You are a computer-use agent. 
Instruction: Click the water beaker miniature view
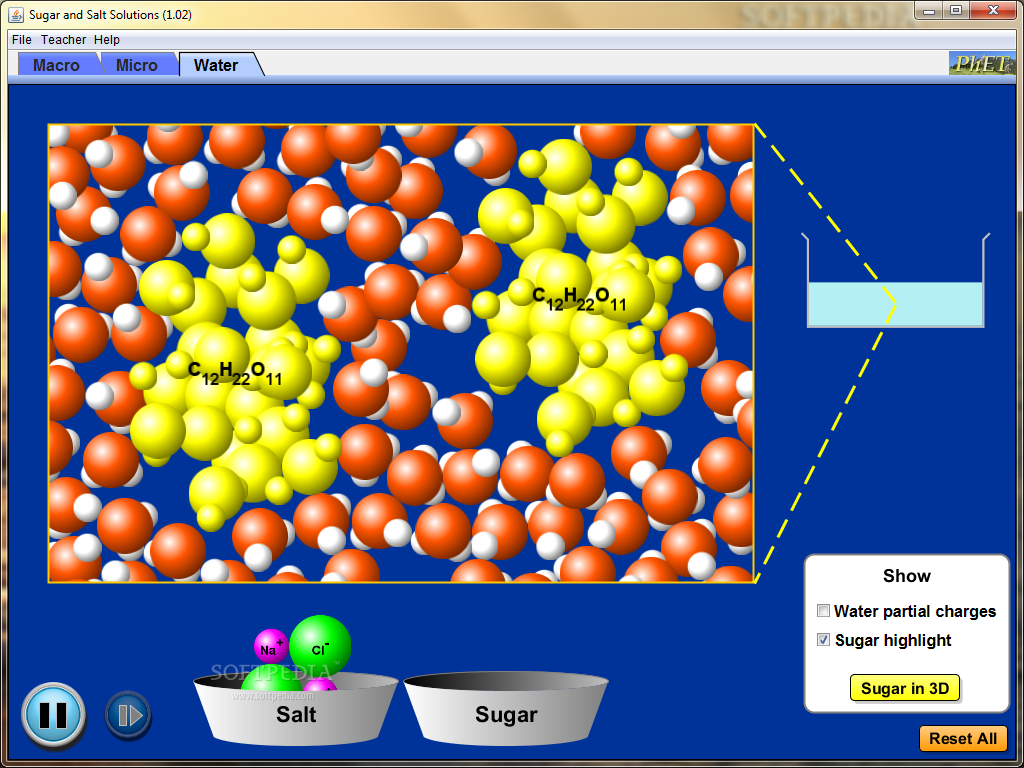[x=895, y=281]
